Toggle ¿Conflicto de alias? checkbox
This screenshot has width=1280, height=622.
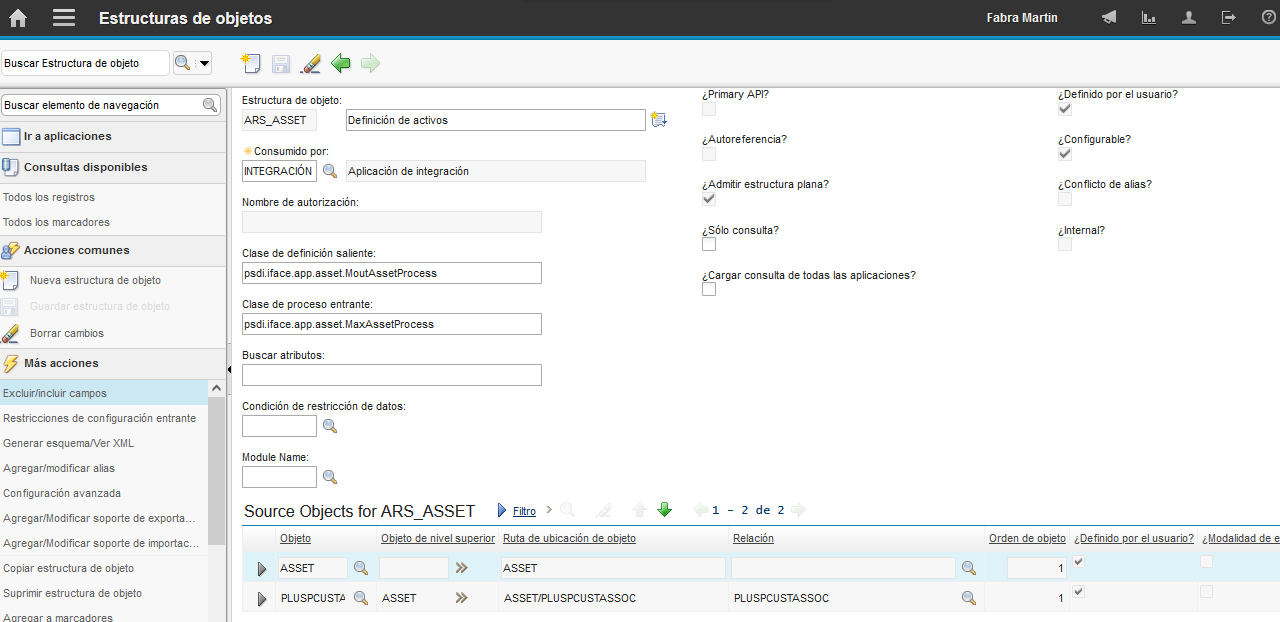[1065, 199]
